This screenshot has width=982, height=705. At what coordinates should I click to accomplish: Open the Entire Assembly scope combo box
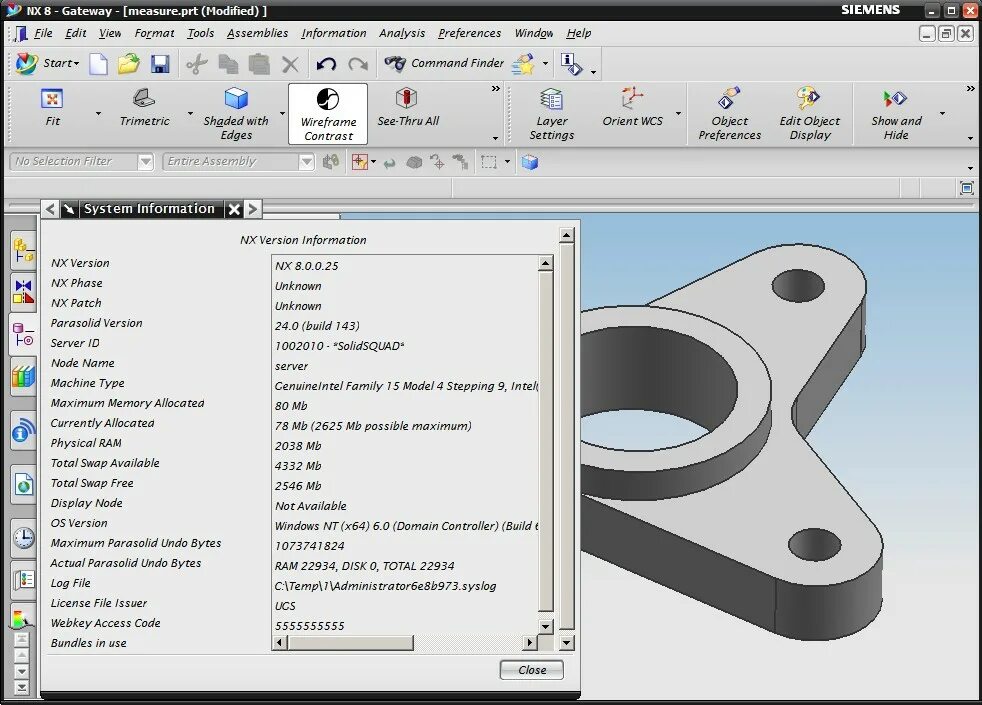coord(238,162)
